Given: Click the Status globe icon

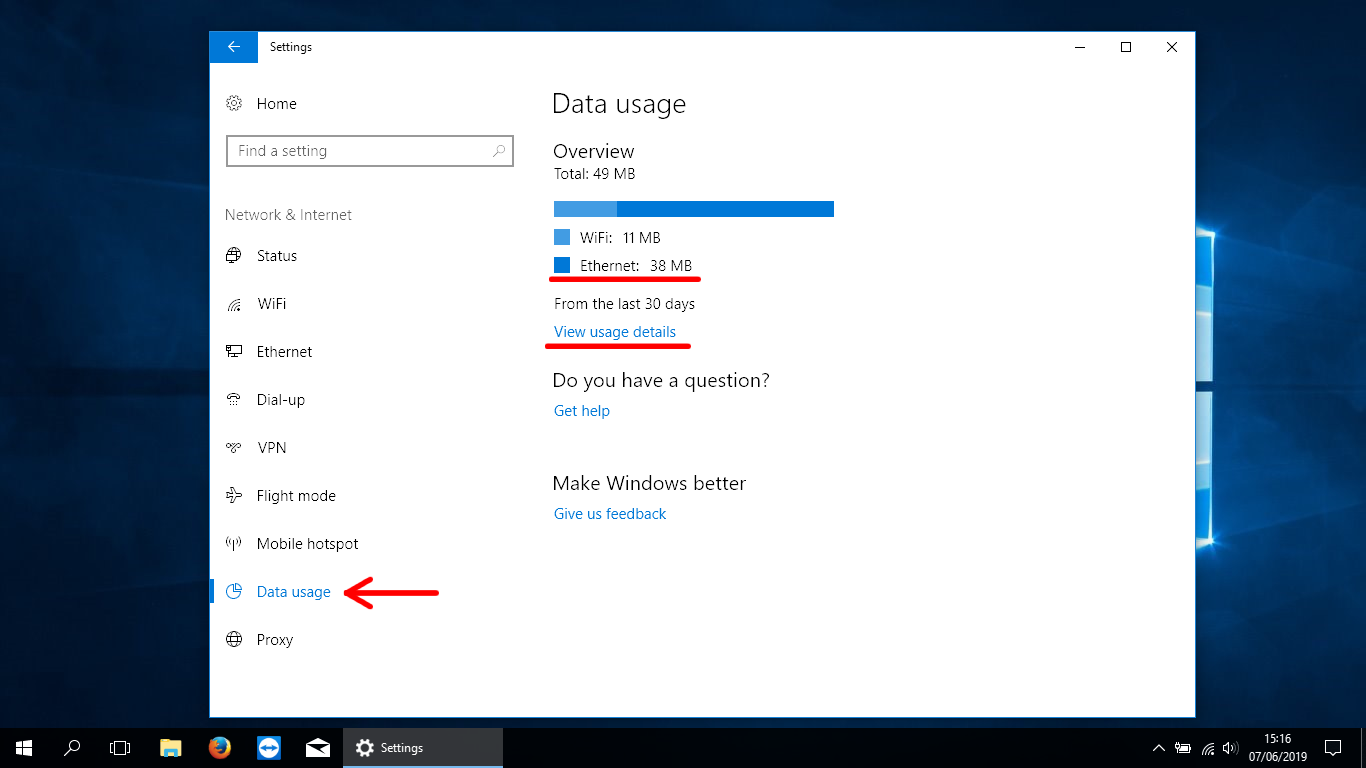Looking at the screenshot, I should (x=234, y=255).
